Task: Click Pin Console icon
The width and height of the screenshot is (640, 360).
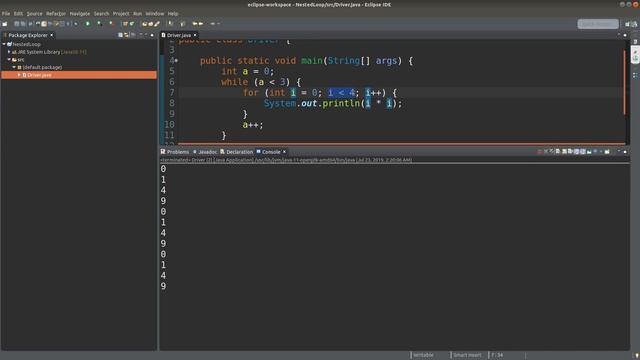Action: pos(589,152)
